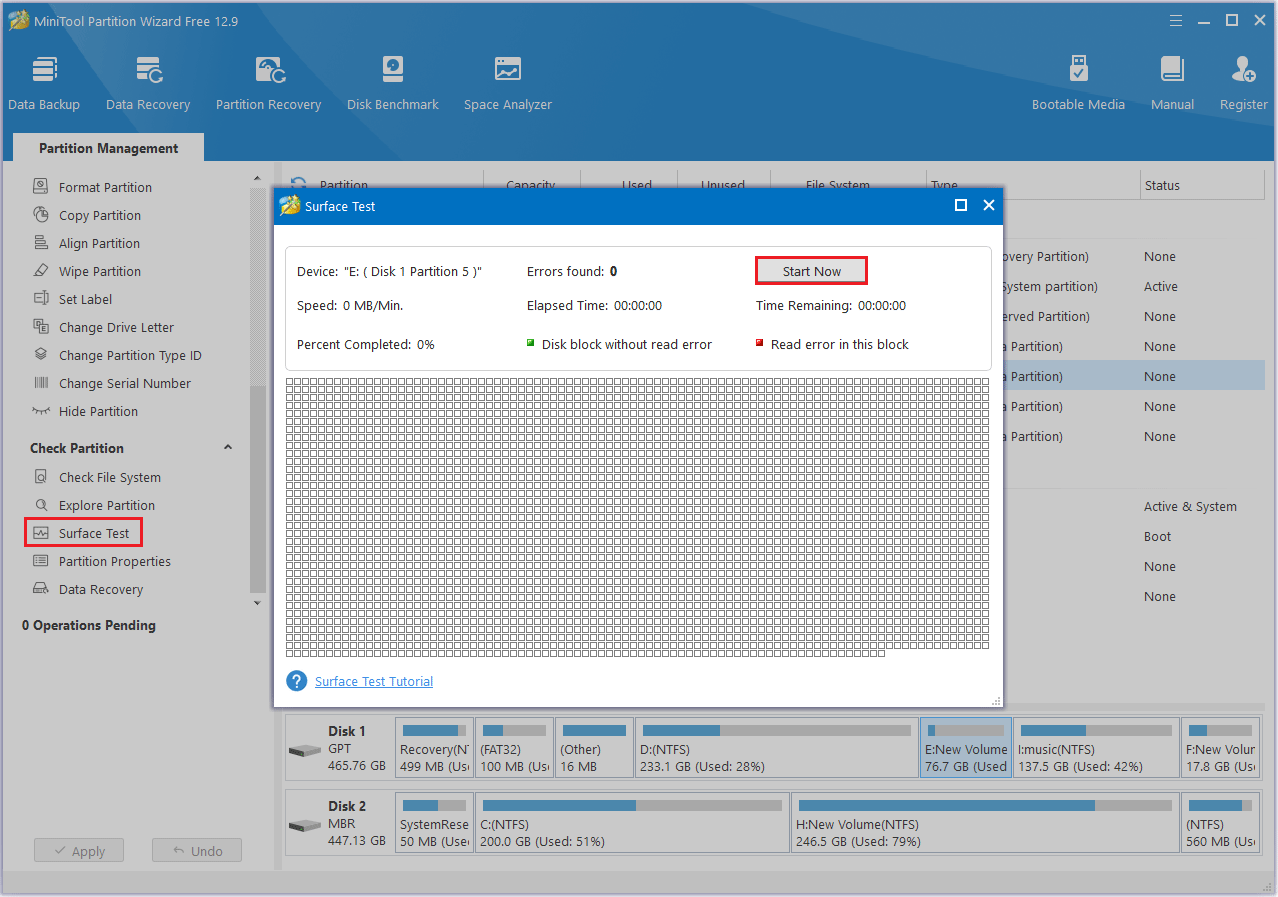Click the Explore Partition magnifier icon

tap(41, 504)
